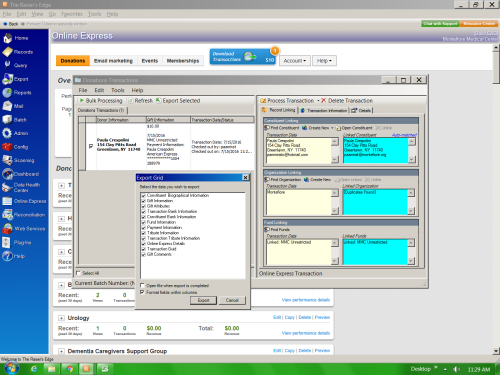
Task: Uncheck Gift Attributes export option
Action: tap(144, 206)
